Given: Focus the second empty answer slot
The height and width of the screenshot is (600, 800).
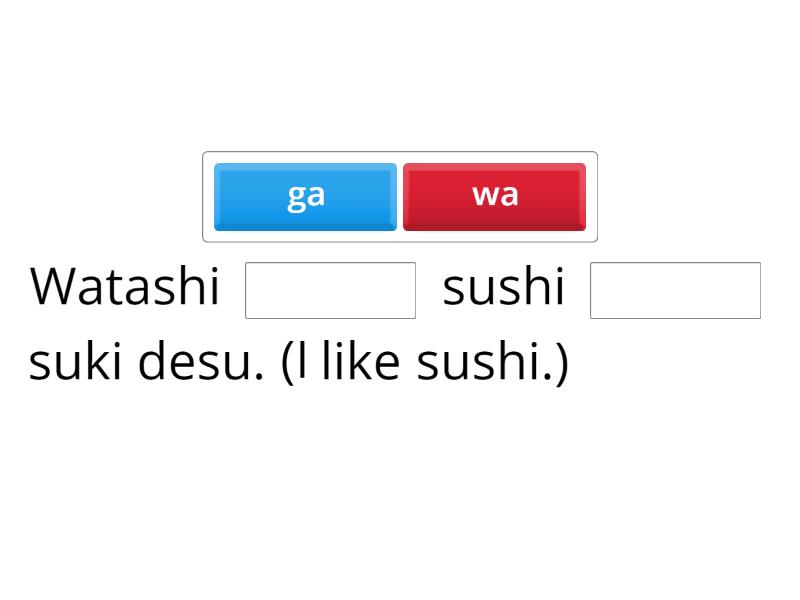Looking at the screenshot, I should 675,290.
